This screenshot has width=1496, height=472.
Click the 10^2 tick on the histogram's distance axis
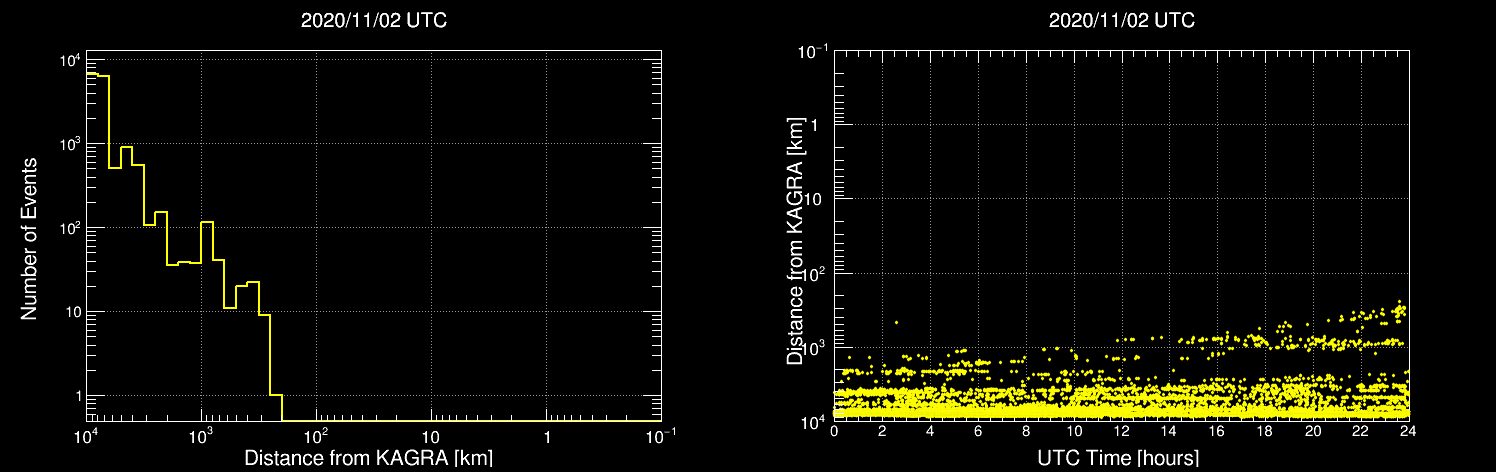point(317,436)
